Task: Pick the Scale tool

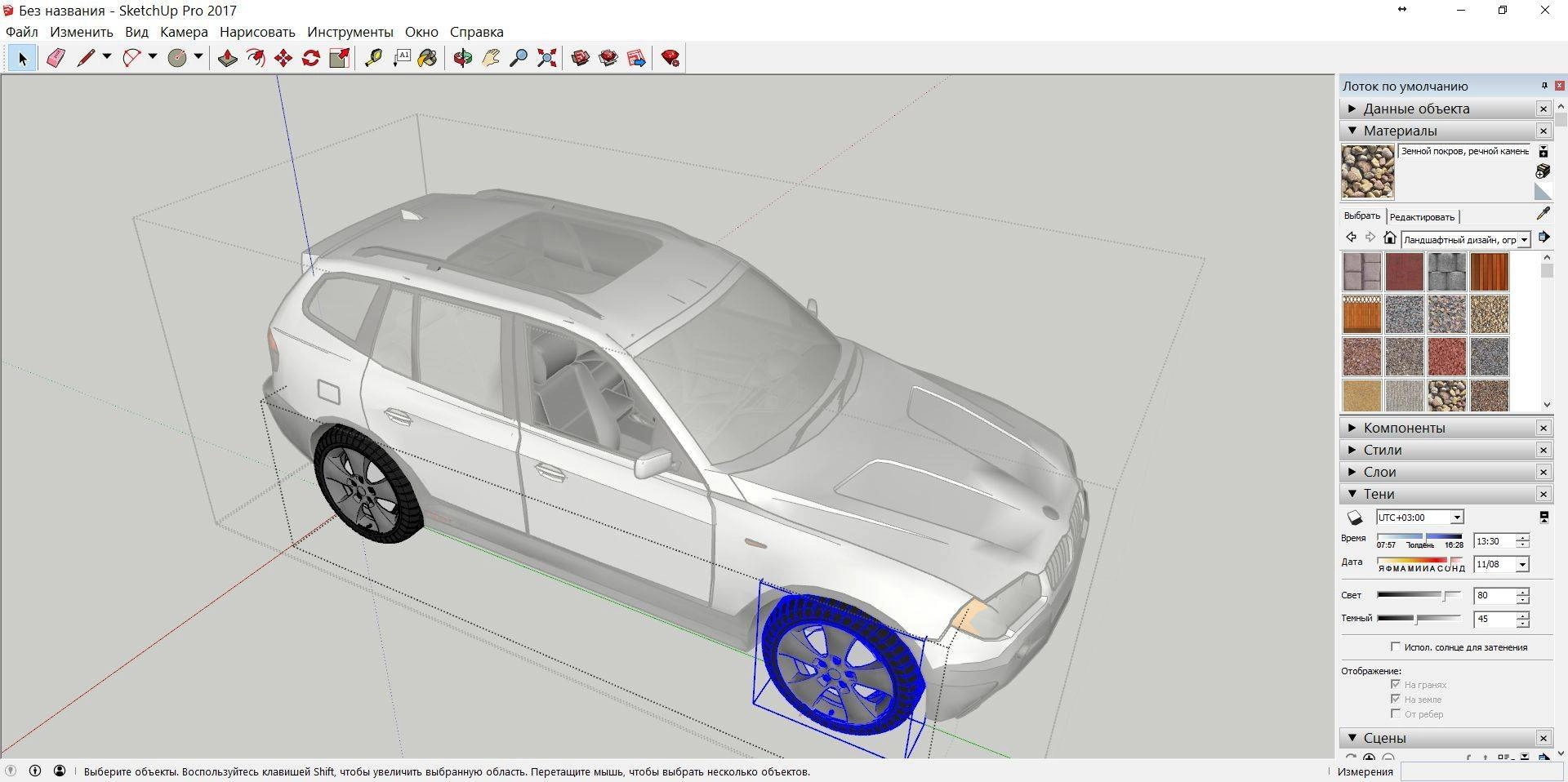Action: (339, 58)
